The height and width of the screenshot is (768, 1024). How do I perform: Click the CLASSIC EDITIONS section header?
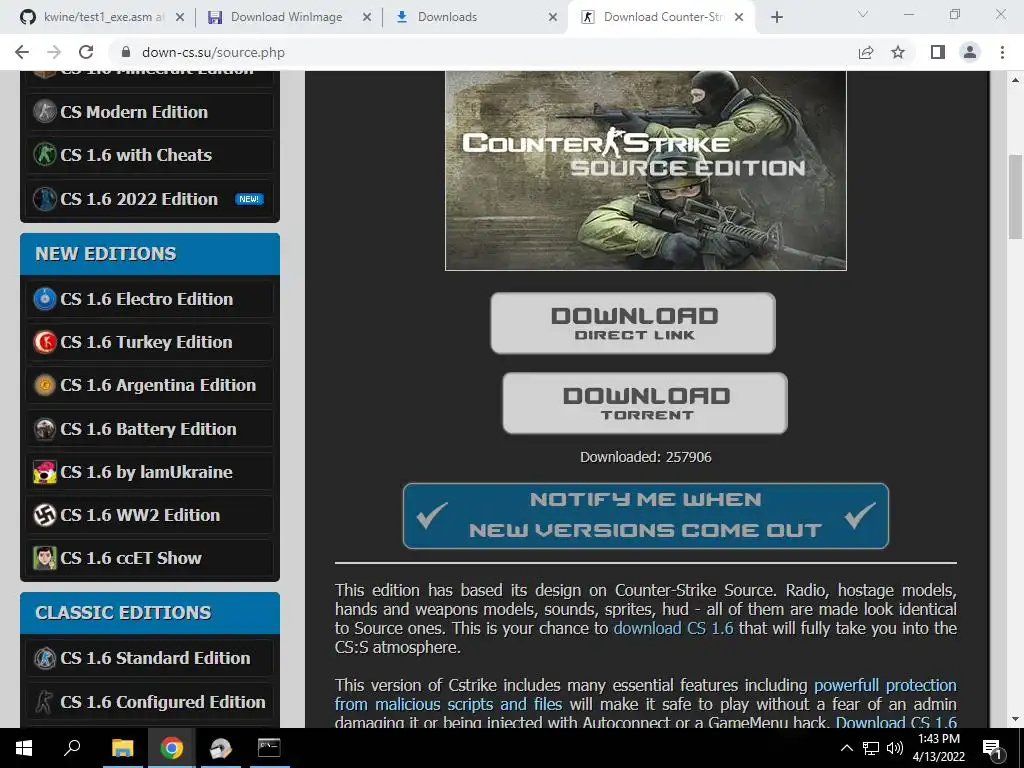(150, 613)
